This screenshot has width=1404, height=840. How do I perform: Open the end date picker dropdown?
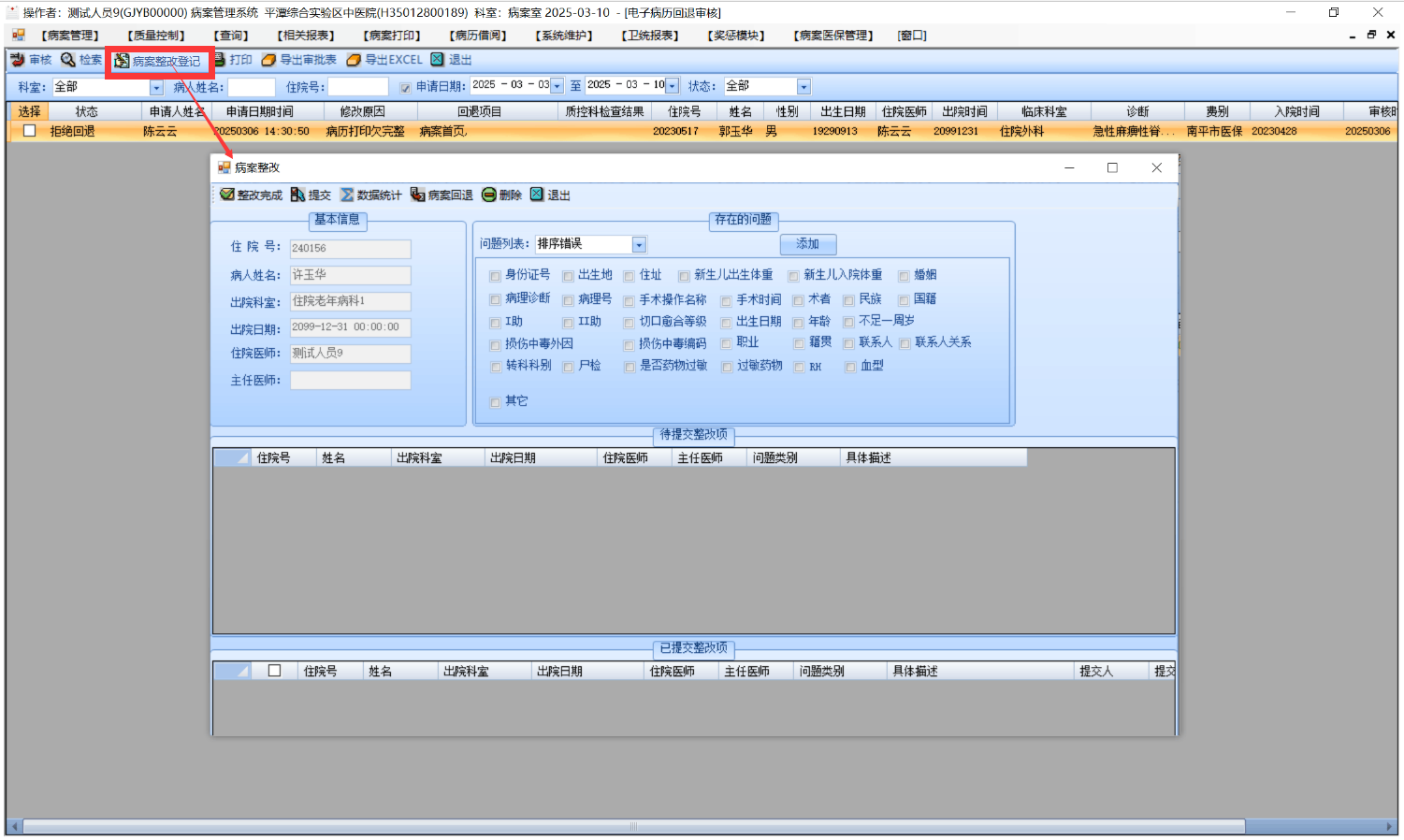pyautogui.click(x=672, y=86)
